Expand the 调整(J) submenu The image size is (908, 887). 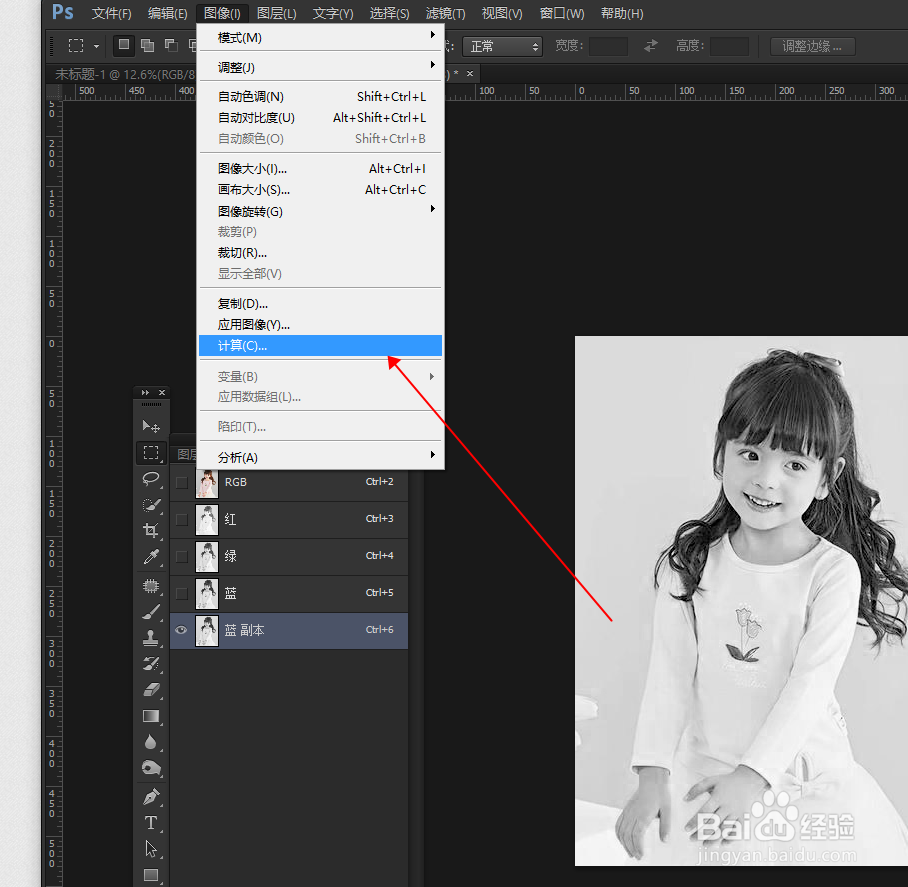coord(321,67)
